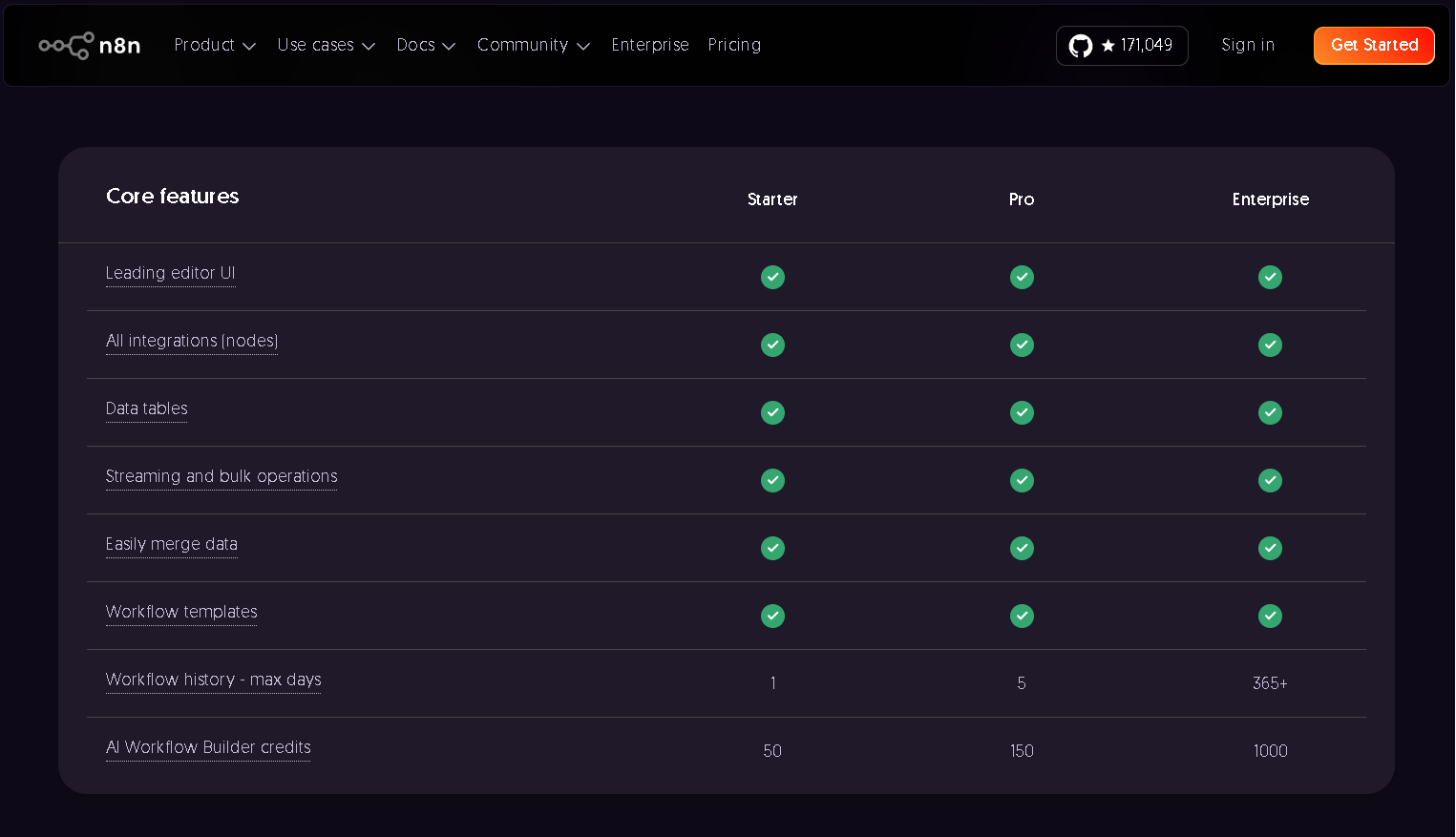Click Enterprise checkmark for All integrations (nodes)

point(1270,345)
